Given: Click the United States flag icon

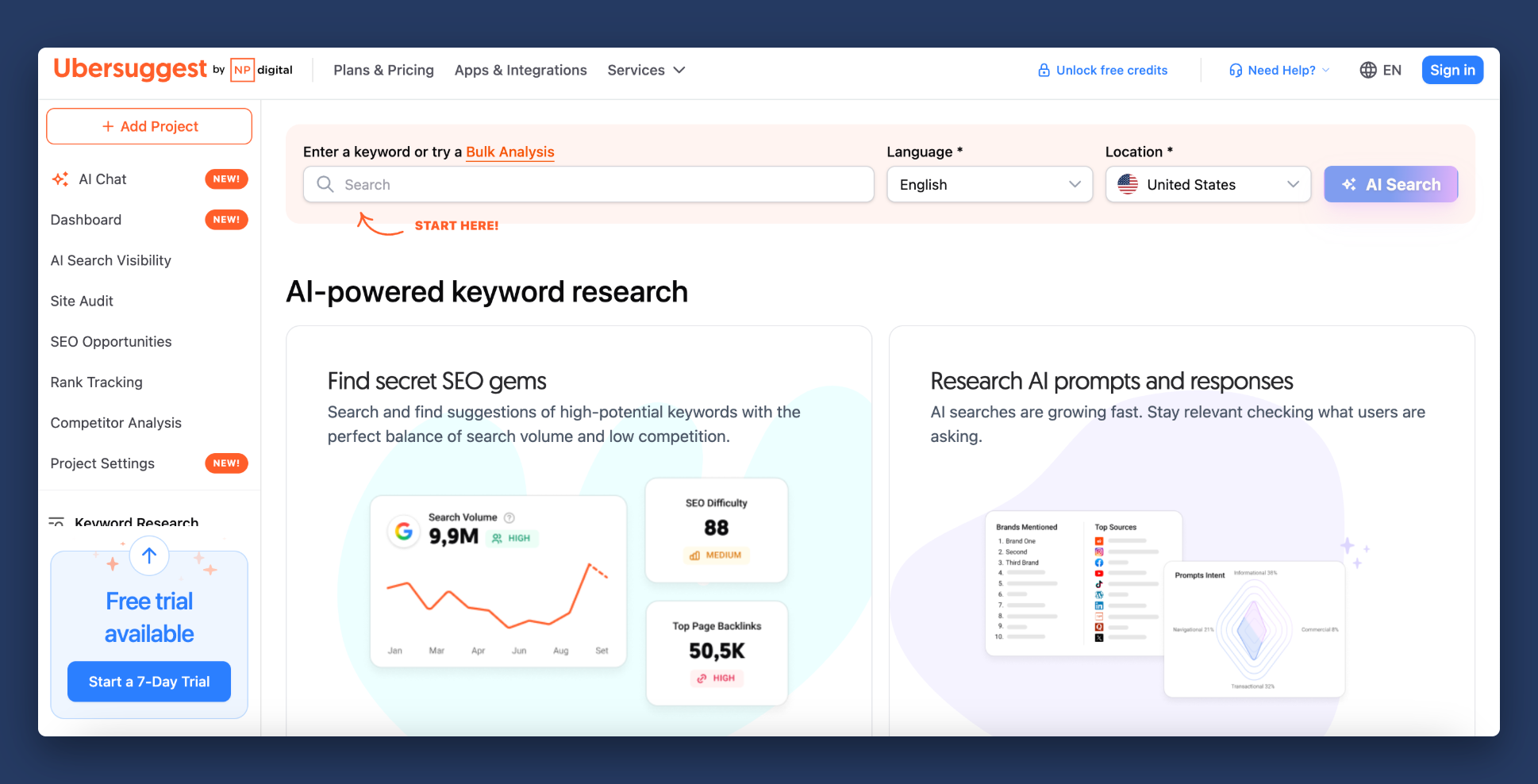Looking at the screenshot, I should [x=1128, y=184].
